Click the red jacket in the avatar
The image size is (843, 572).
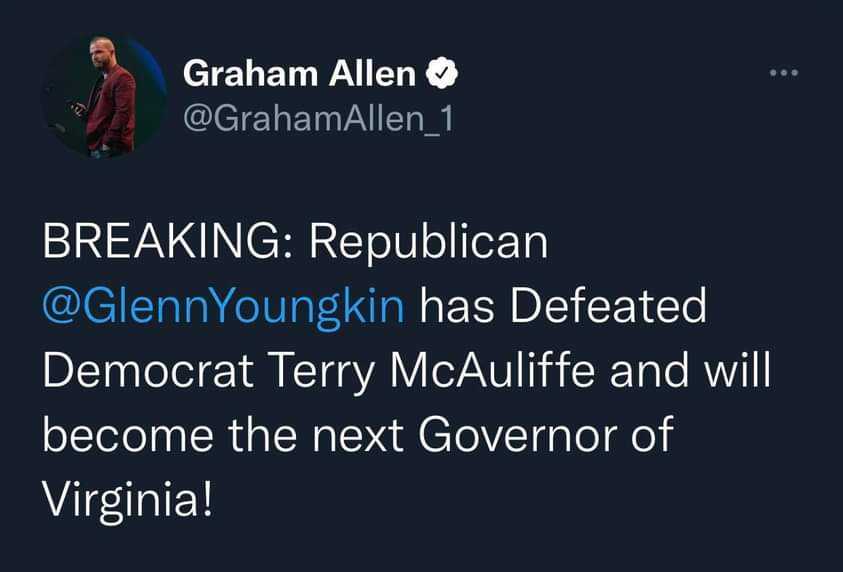click(113, 108)
